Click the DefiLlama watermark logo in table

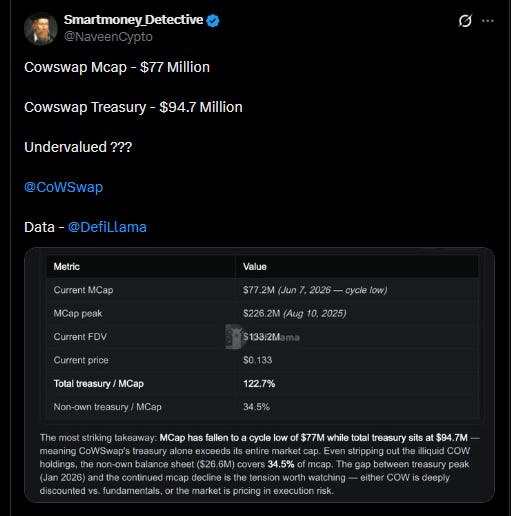(233, 337)
